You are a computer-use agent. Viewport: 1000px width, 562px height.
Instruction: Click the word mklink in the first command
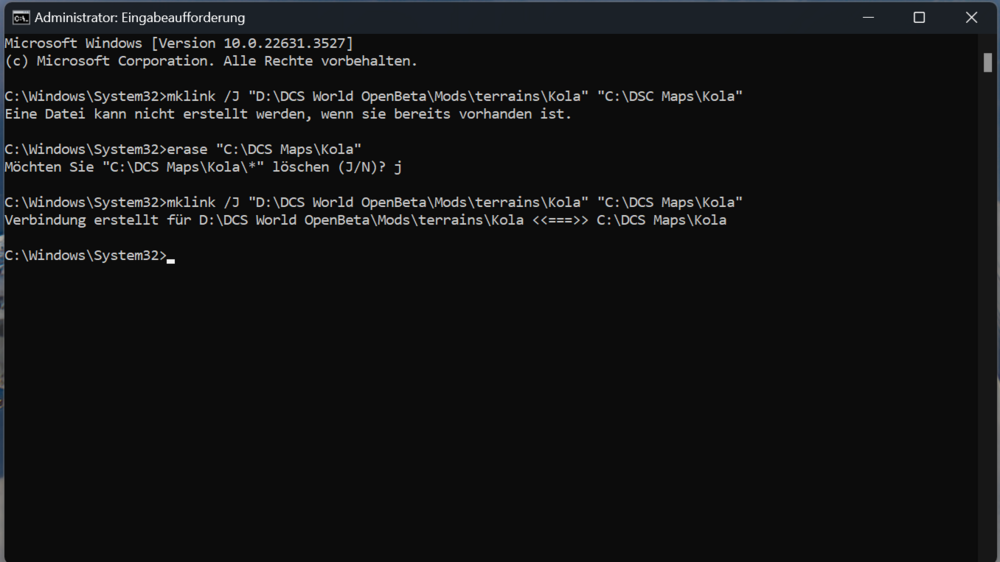point(191,97)
